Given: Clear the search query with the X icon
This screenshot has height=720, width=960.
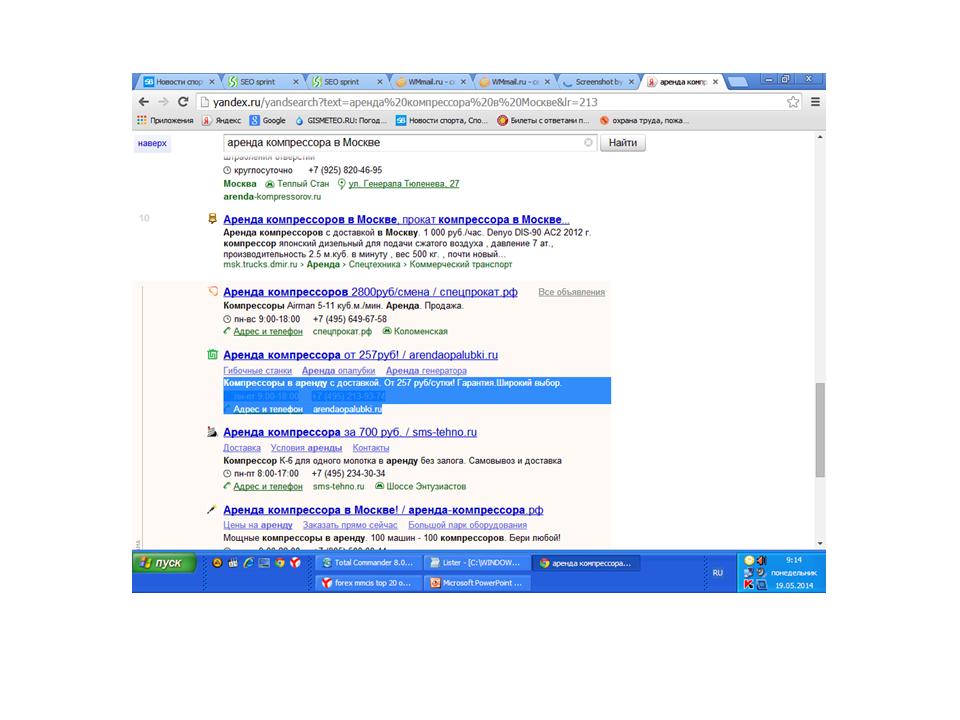Looking at the screenshot, I should pyautogui.click(x=588, y=143).
